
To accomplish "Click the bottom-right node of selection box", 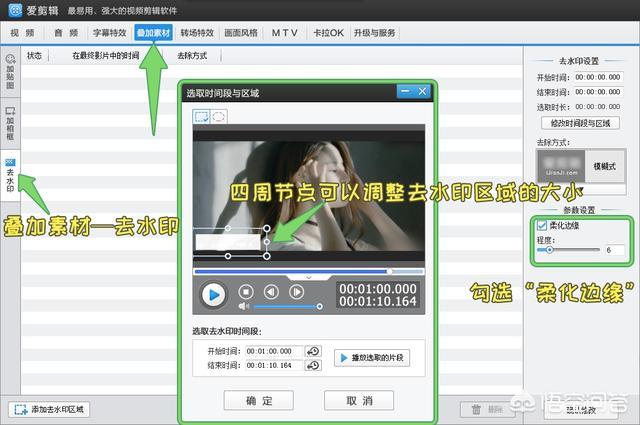I will pos(267,256).
